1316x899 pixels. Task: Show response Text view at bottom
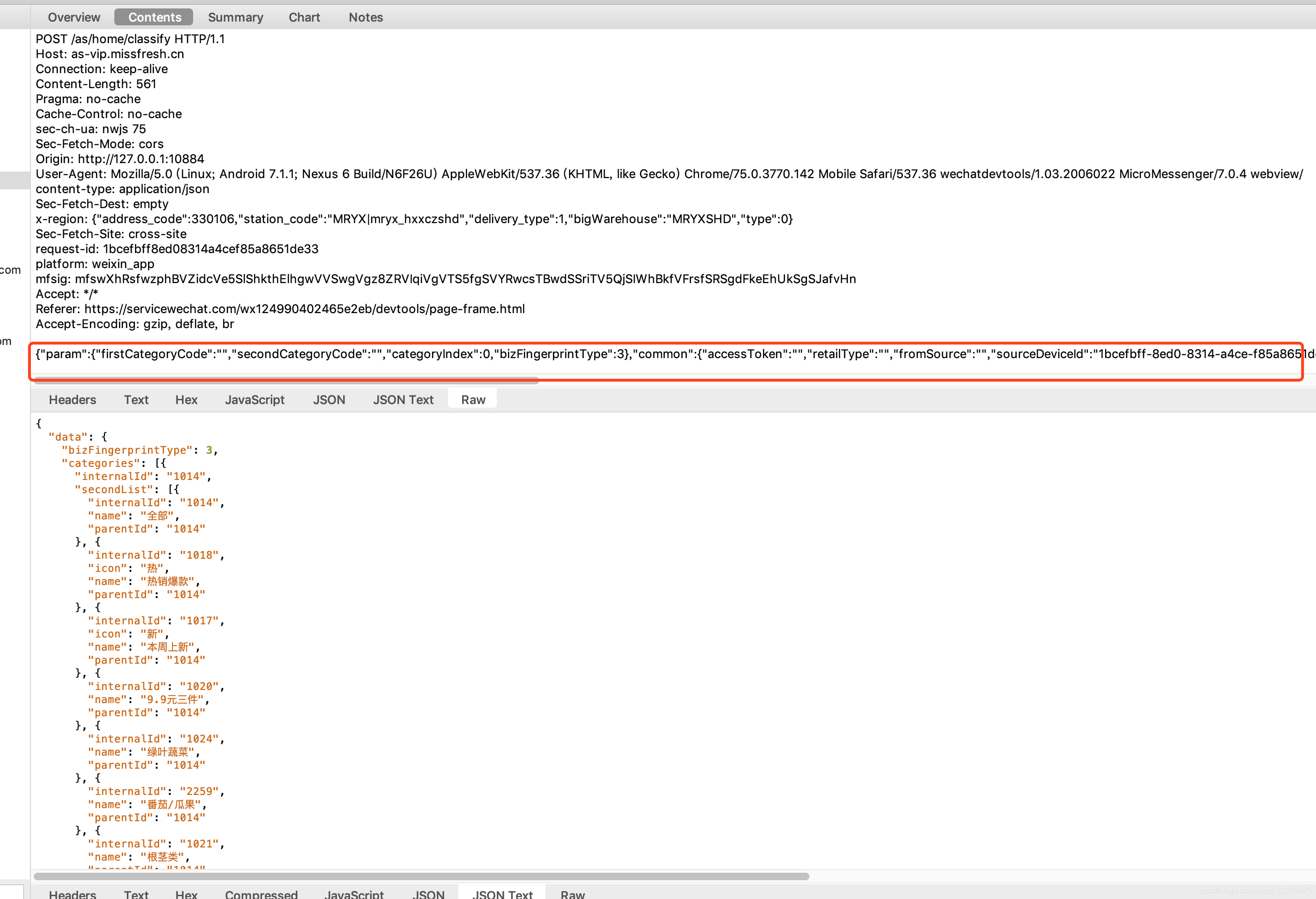pyautogui.click(x=136, y=893)
